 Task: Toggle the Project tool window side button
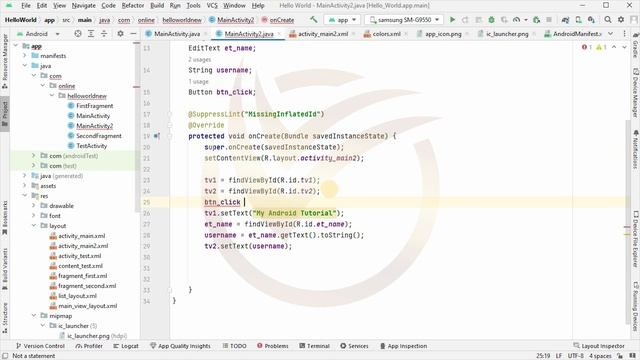[5, 113]
